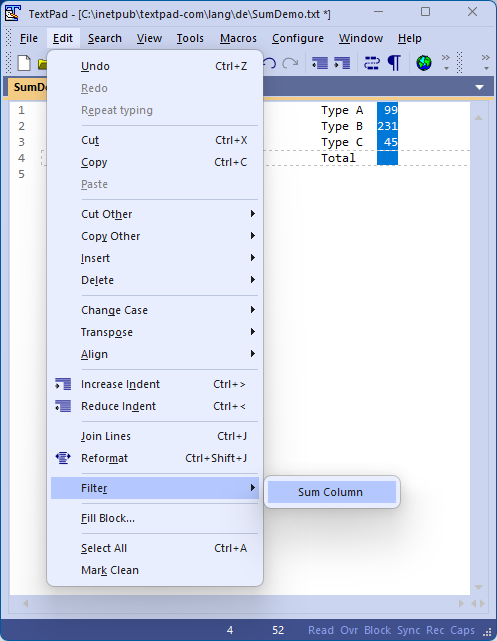
Task: Open the Tools menu
Action: click(x=190, y=38)
